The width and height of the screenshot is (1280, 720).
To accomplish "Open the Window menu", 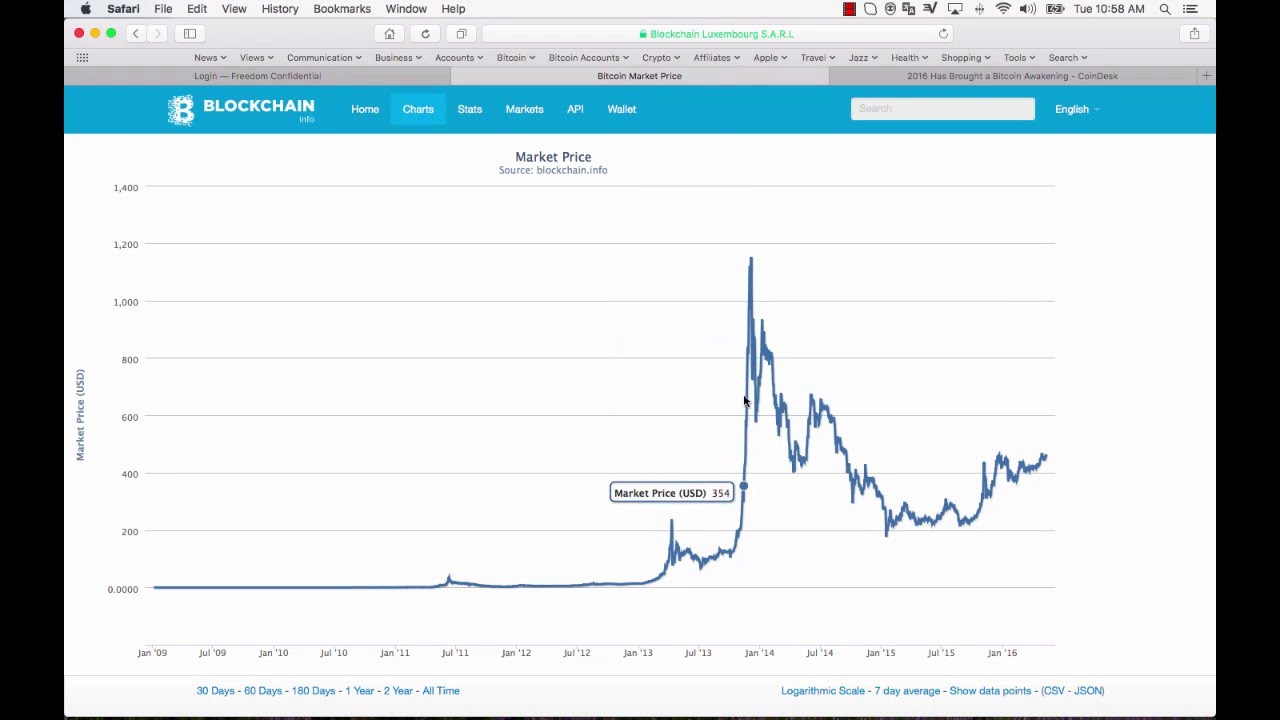I will [x=406, y=9].
